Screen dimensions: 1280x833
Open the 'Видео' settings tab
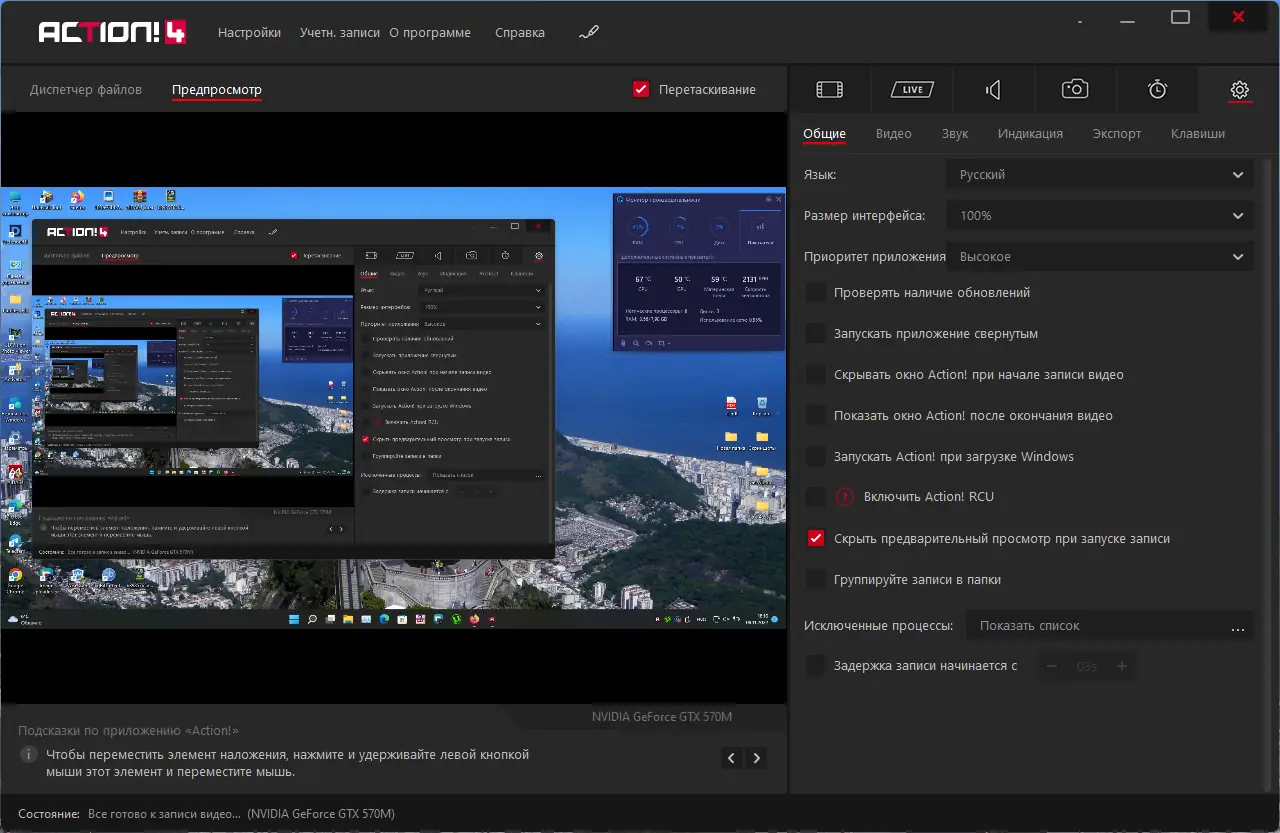click(x=893, y=134)
